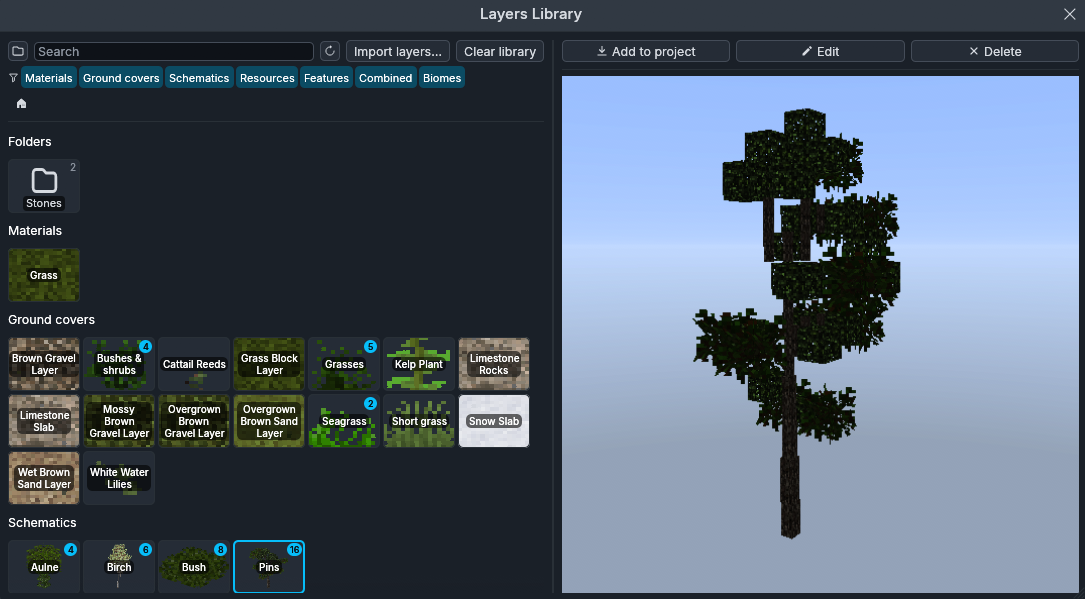Toggle the Biomes filter tag
Viewport: 1085px width, 599px height.
point(441,78)
